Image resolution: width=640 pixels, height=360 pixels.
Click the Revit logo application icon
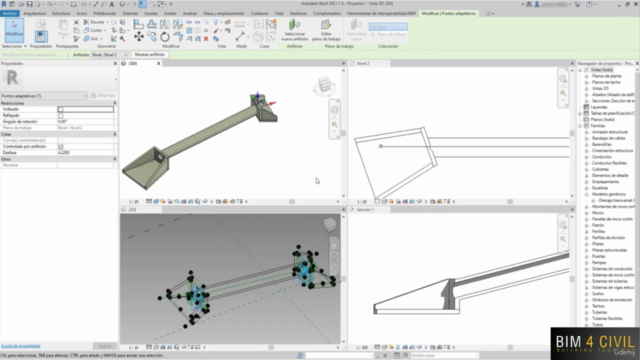pos(4,4)
